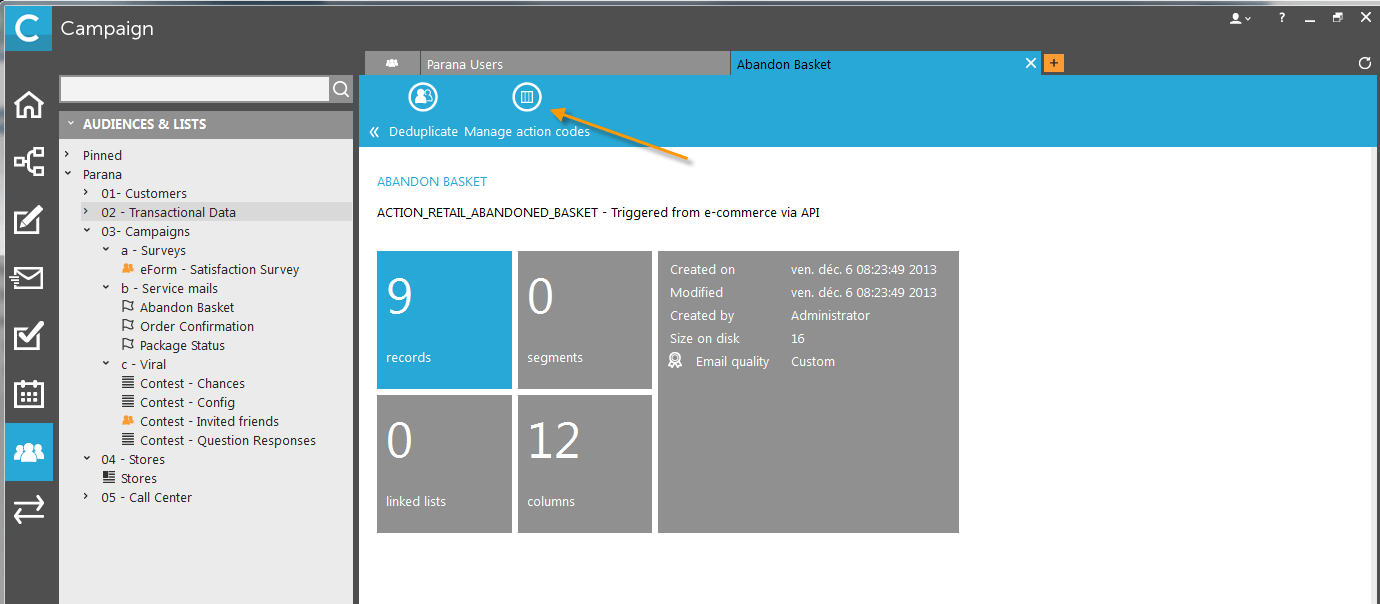The image size is (1380, 604).
Task: Collapse the 04 - Stores folder
Action: (87, 459)
